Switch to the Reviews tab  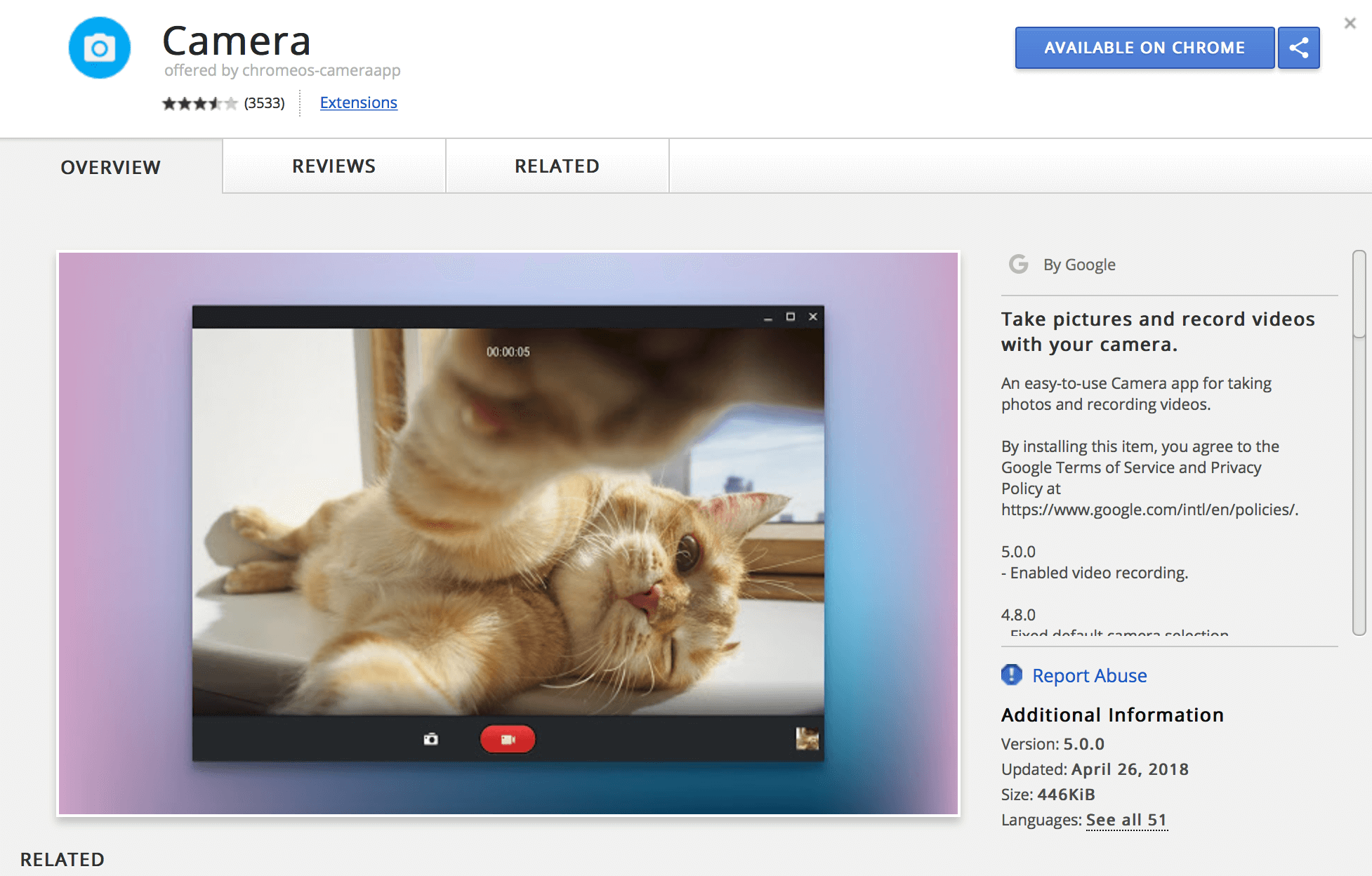point(334,166)
